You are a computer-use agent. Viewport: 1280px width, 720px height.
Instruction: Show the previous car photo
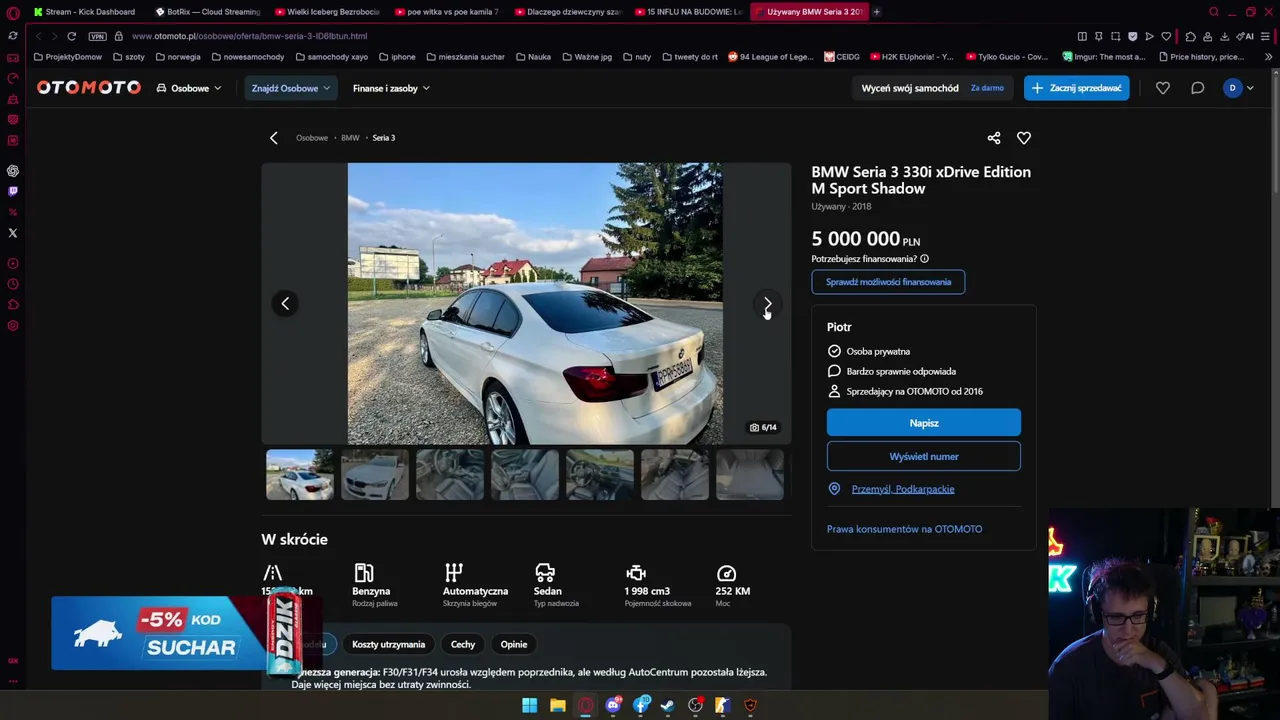(x=285, y=303)
